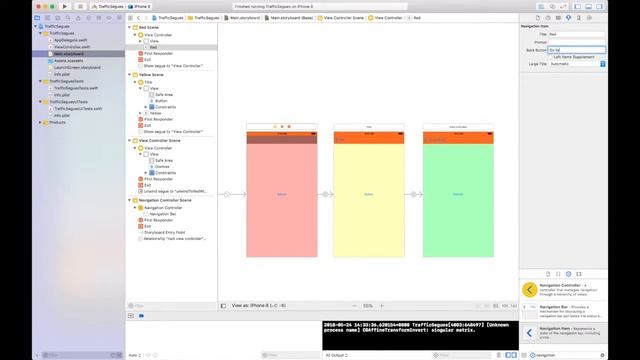Select LaunchScreen.storyboard in the navigator
This screenshot has height=360, width=640.
pos(77,67)
